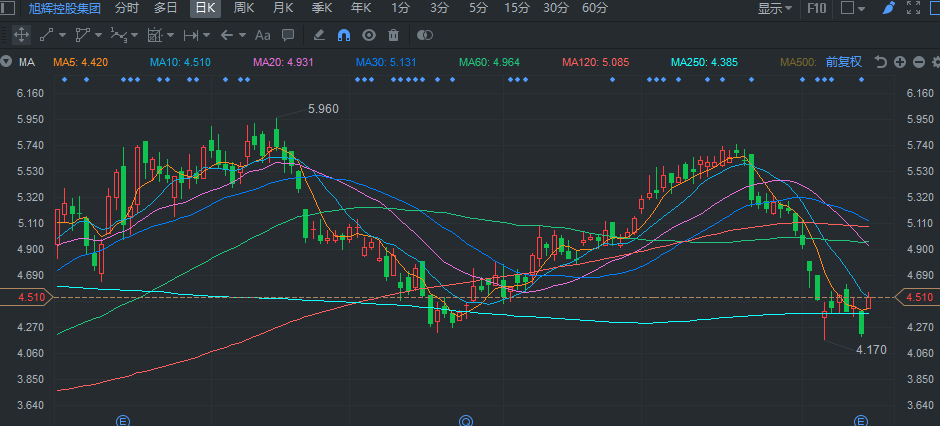Open the blue paintbrush drawing tools
The height and width of the screenshot is (426, 940).
click(889, 8)
